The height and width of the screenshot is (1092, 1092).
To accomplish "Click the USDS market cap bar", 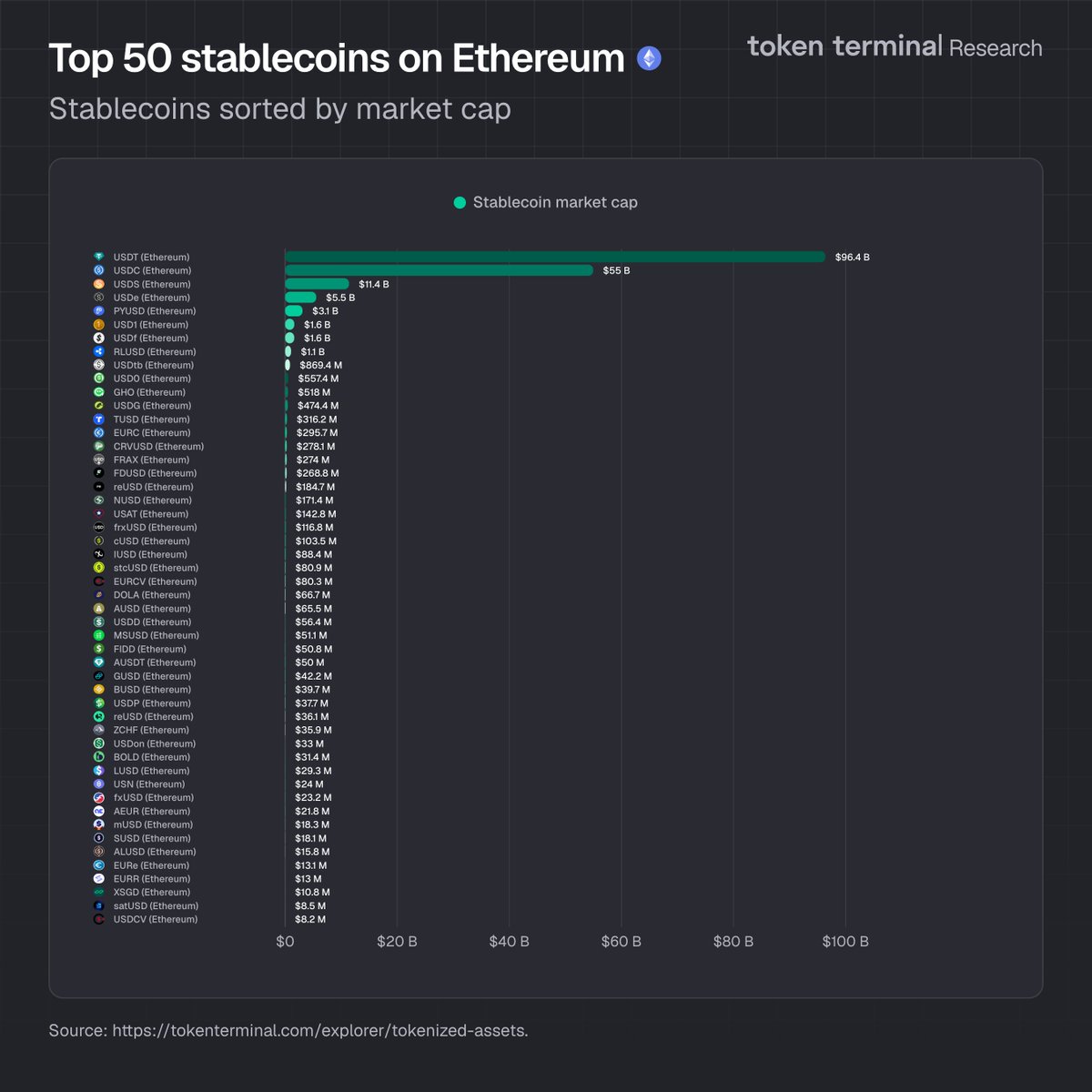I will coord(317,284).
